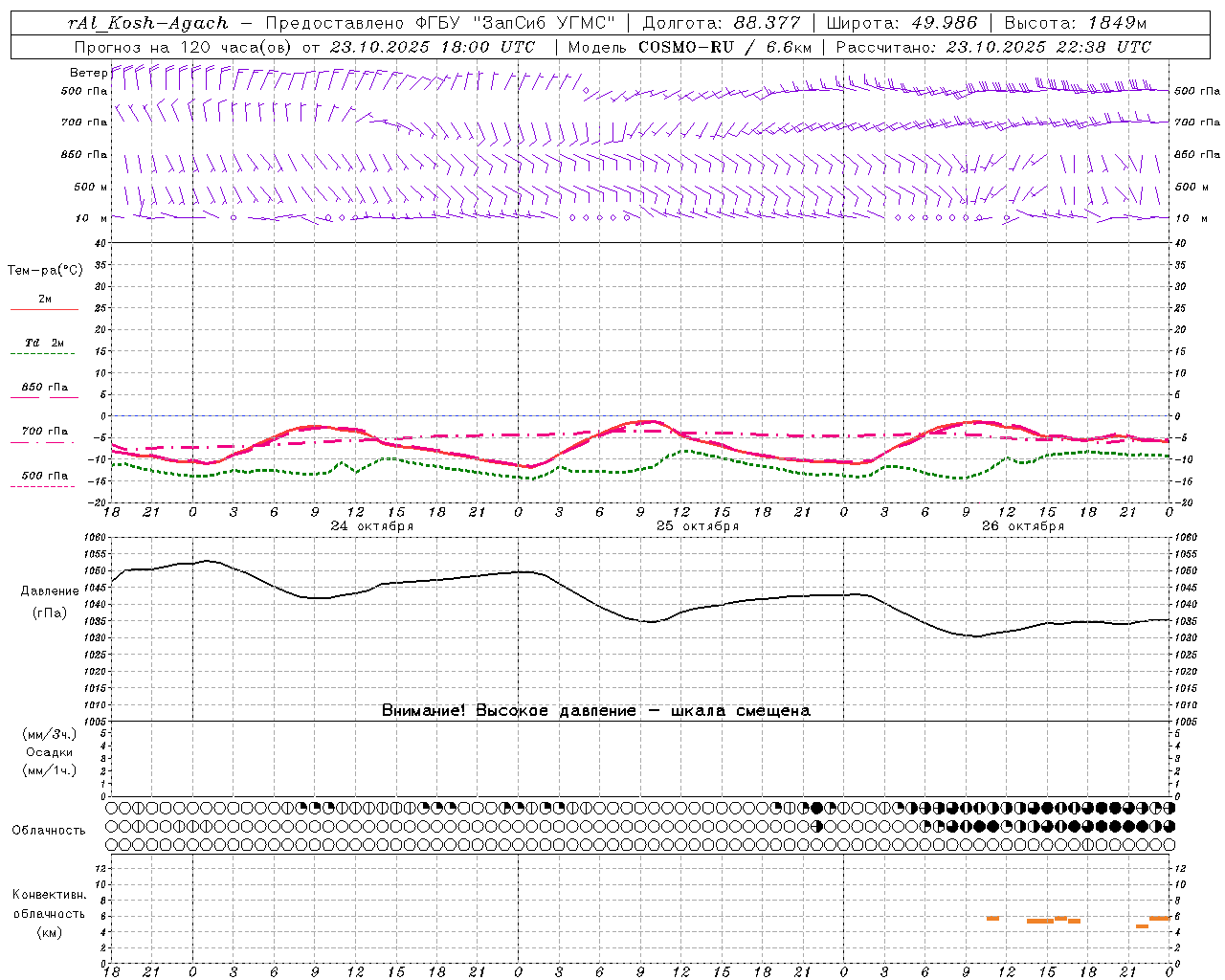Click the forecast start time '23.10.2025 18:00 UTC'
The height and width of the screenshot is (980, 1225).
coord(433,47)
